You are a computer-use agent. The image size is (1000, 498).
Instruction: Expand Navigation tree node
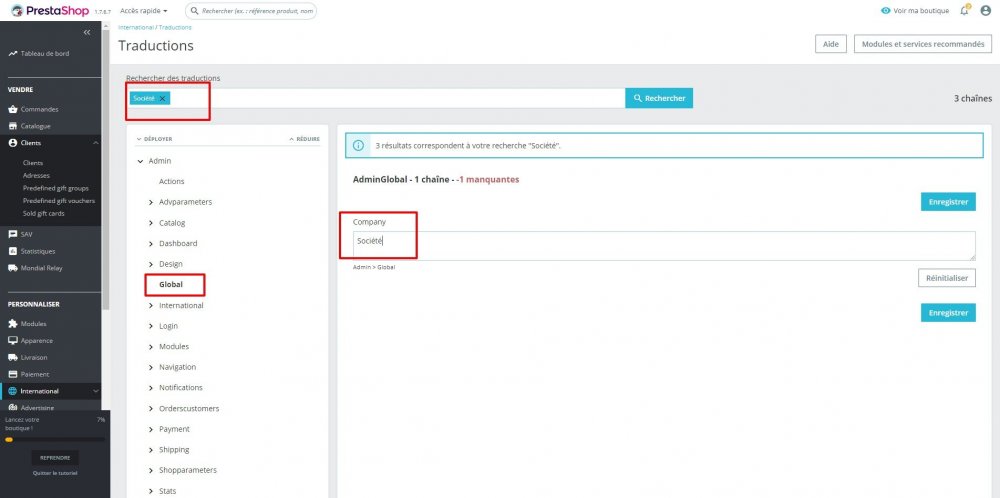pos(151,367)
